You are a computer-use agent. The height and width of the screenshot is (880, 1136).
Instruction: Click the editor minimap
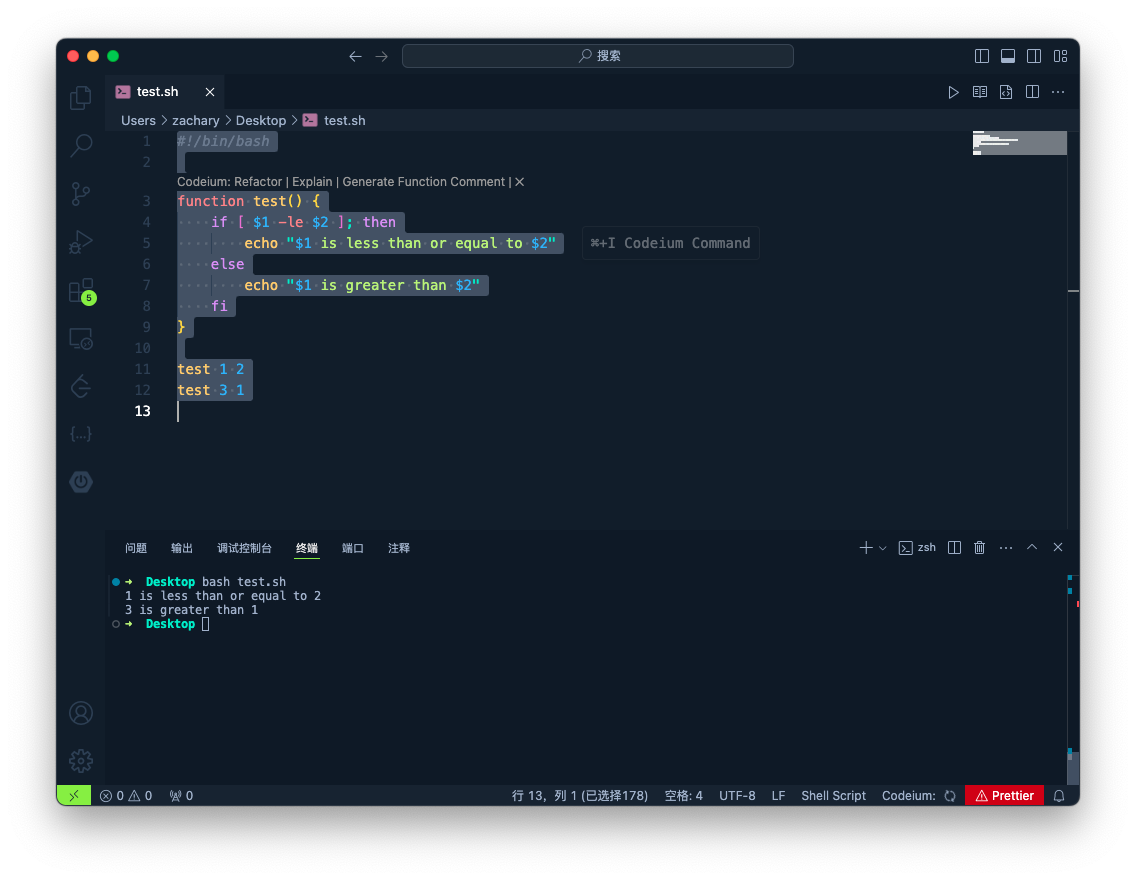click(1019, 143)
